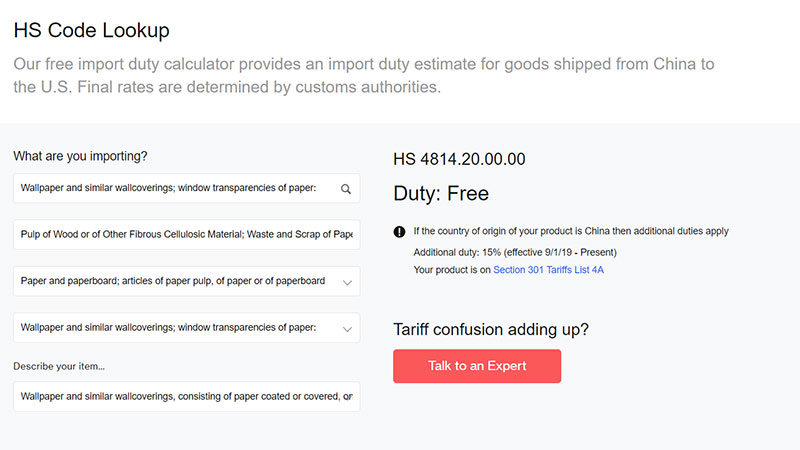Click the HS 4814.20.00.00 code result
The height and width of the screenshot is (450, 800).
click(x=459, y=159)
